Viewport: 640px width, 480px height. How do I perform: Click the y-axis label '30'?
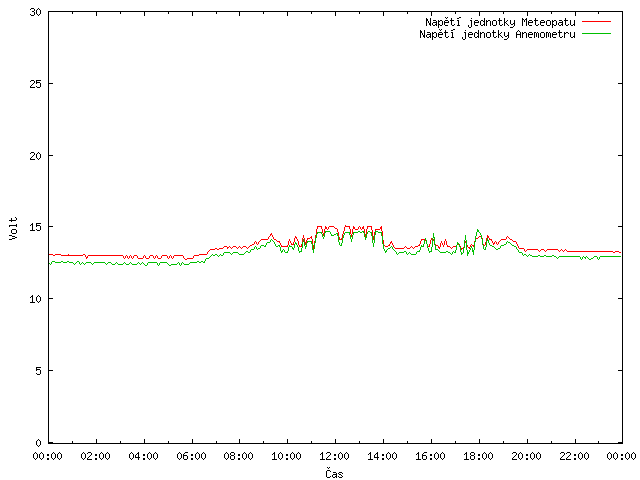pos(36,12)
